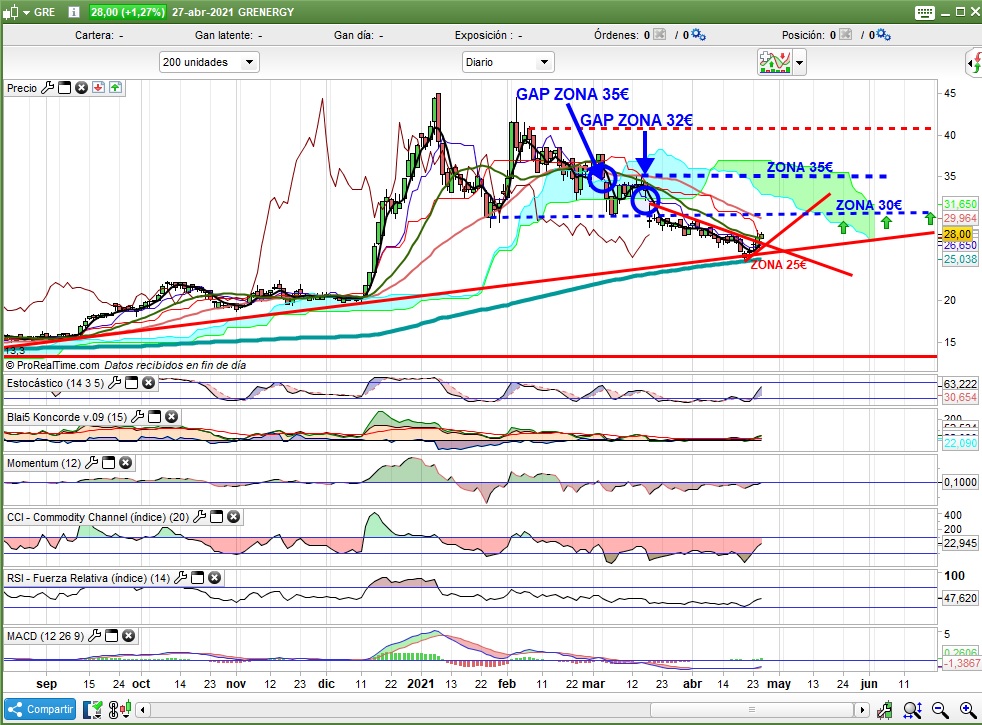This screenshot has width=982, height=725.
Task: Click the info icon next to GRE
Action: click(74, 11)
